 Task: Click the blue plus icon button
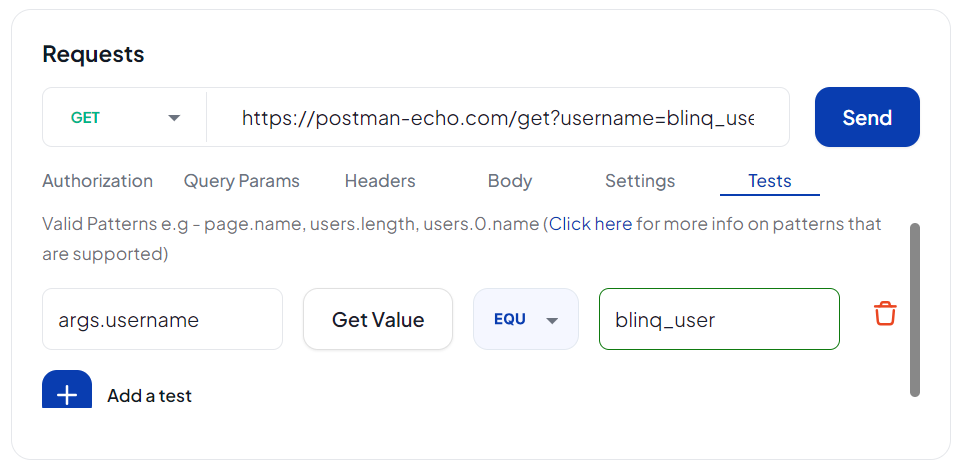pyautogui.click(x=67, y=393)
